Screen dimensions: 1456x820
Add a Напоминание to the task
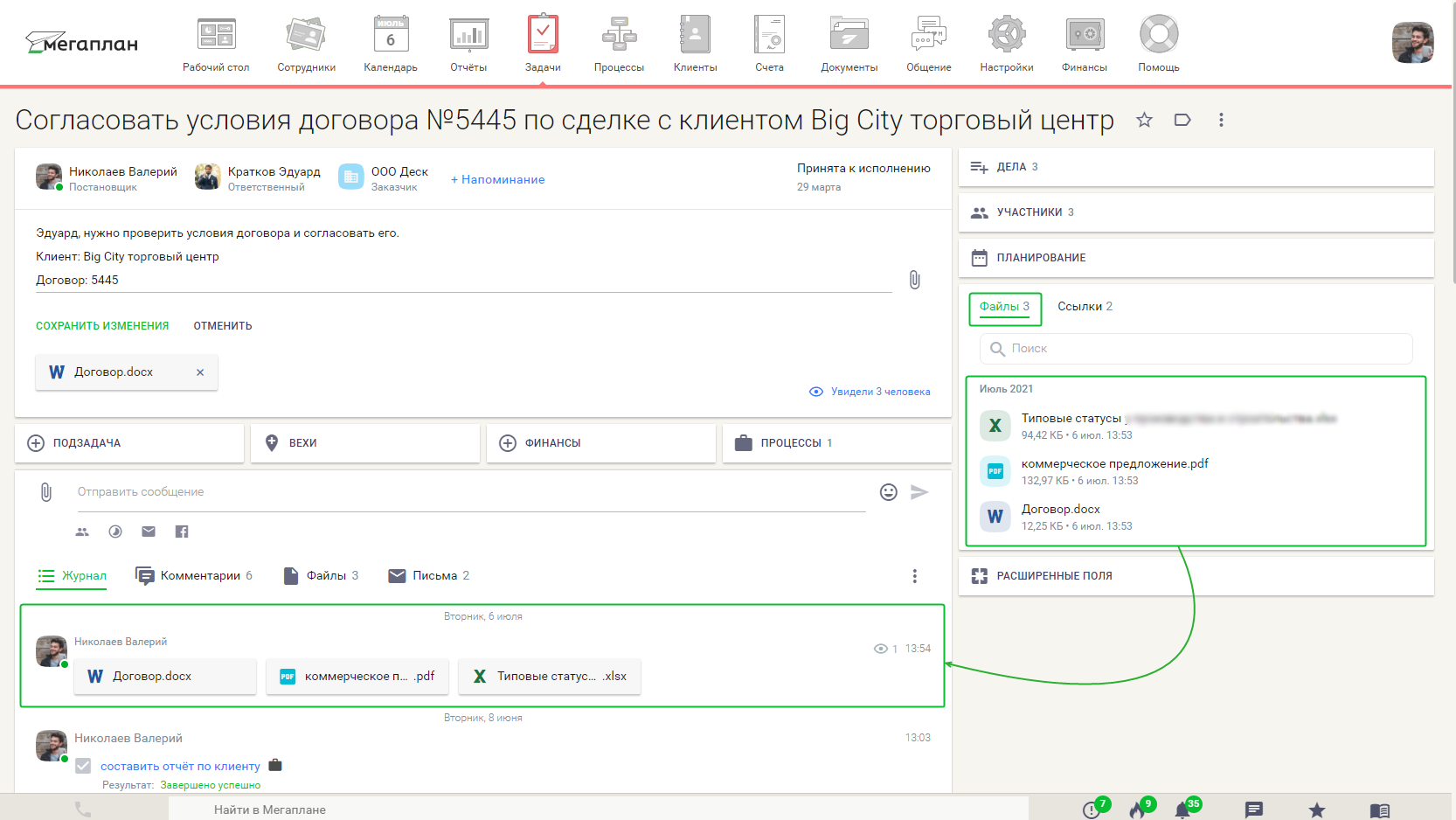[497, 179]
